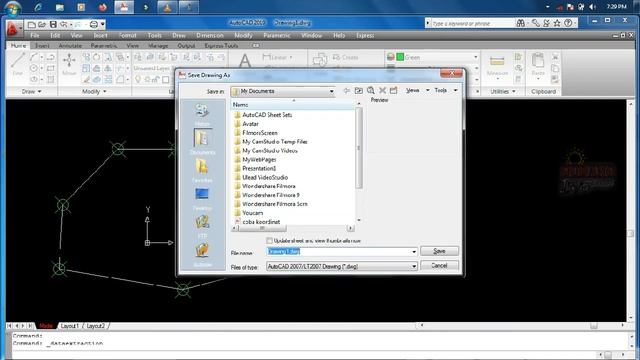Click the key Subscription Center icon
Screen dimensions: 640x360
point(536,23)
